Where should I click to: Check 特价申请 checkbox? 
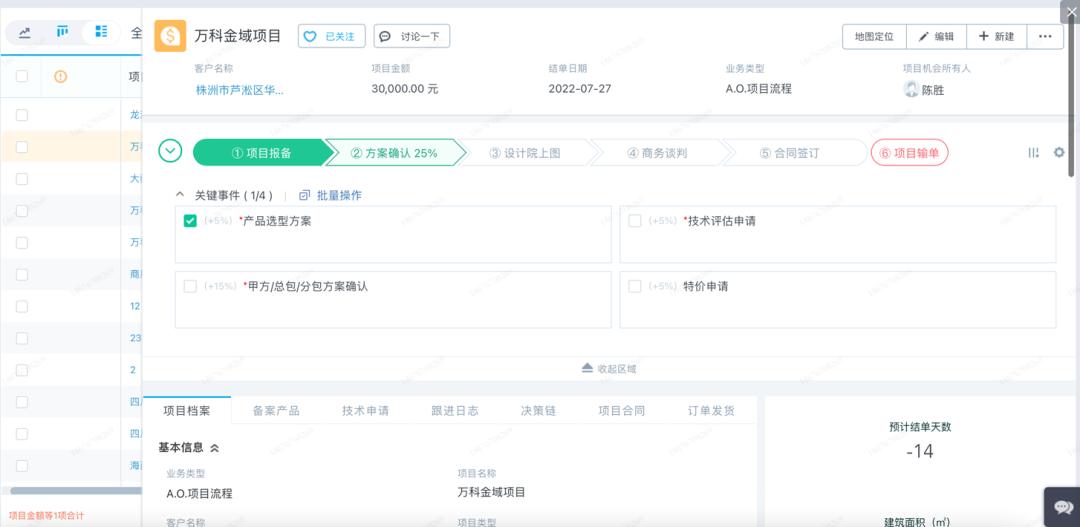coord(635,286)
